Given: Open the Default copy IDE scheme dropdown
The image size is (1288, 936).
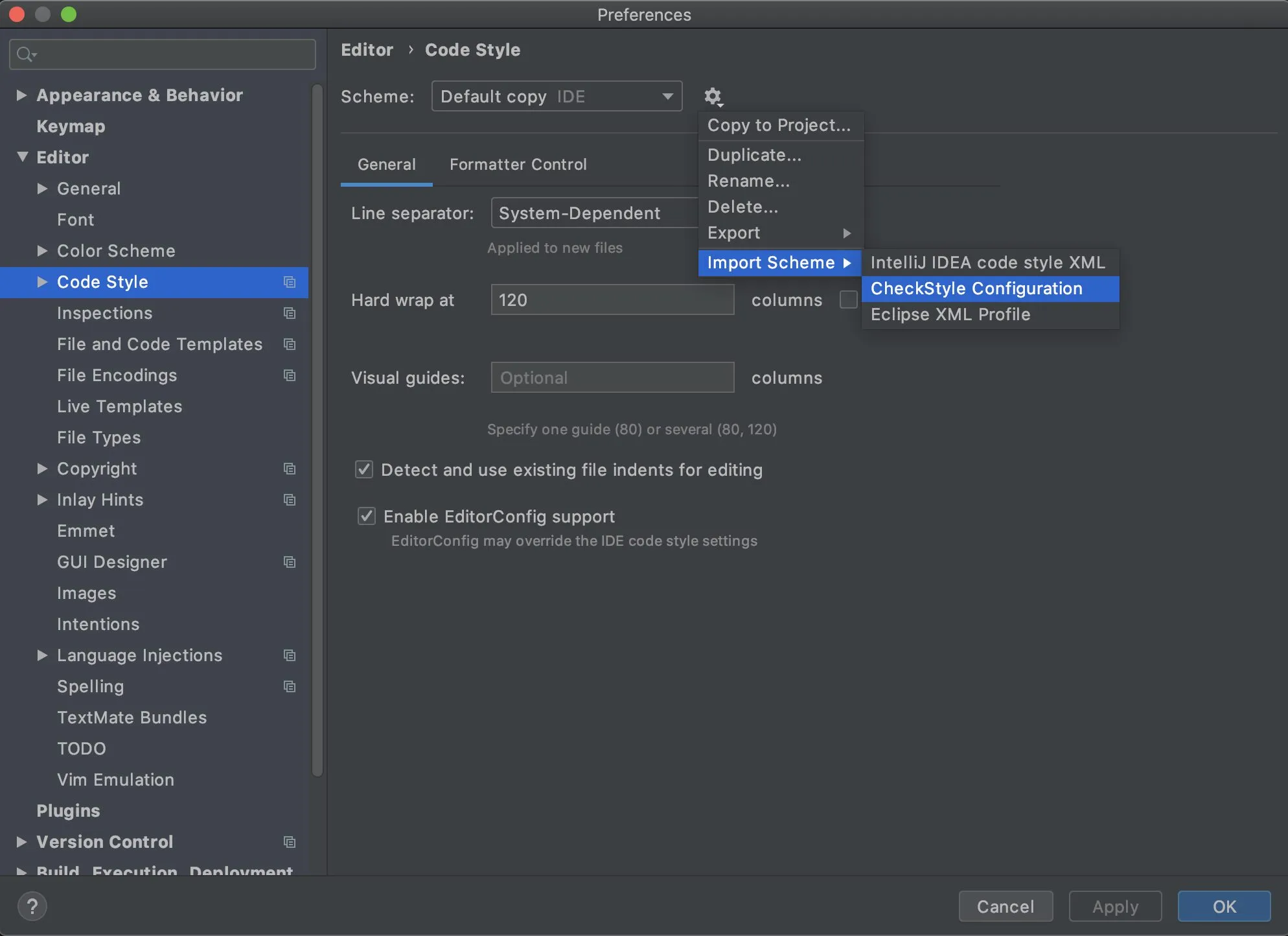Looking at the screenshot, I should pos(556,96).
